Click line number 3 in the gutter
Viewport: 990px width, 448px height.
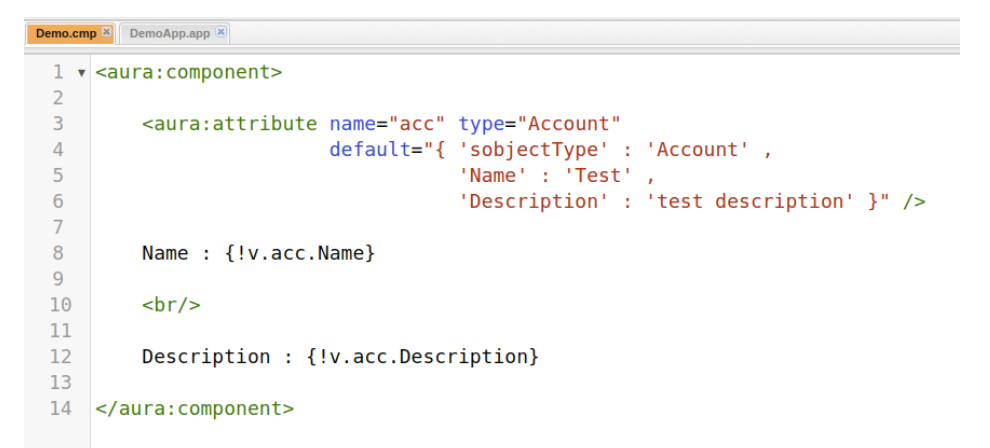[x=58, y=124]
